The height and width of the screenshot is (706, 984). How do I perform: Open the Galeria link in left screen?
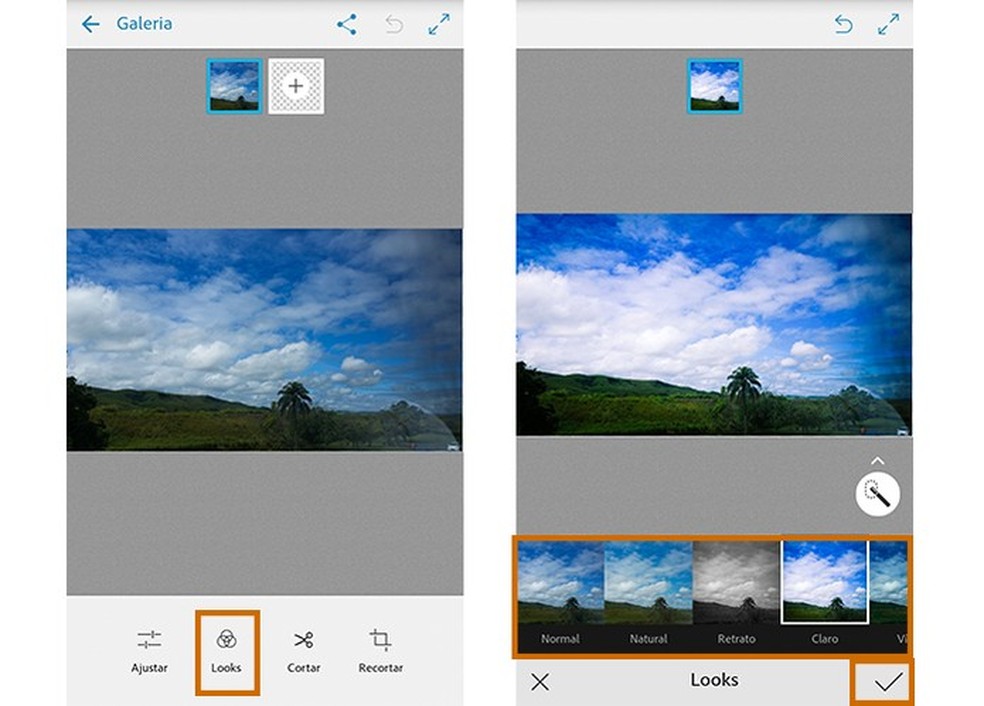click(x=144, y=24)
